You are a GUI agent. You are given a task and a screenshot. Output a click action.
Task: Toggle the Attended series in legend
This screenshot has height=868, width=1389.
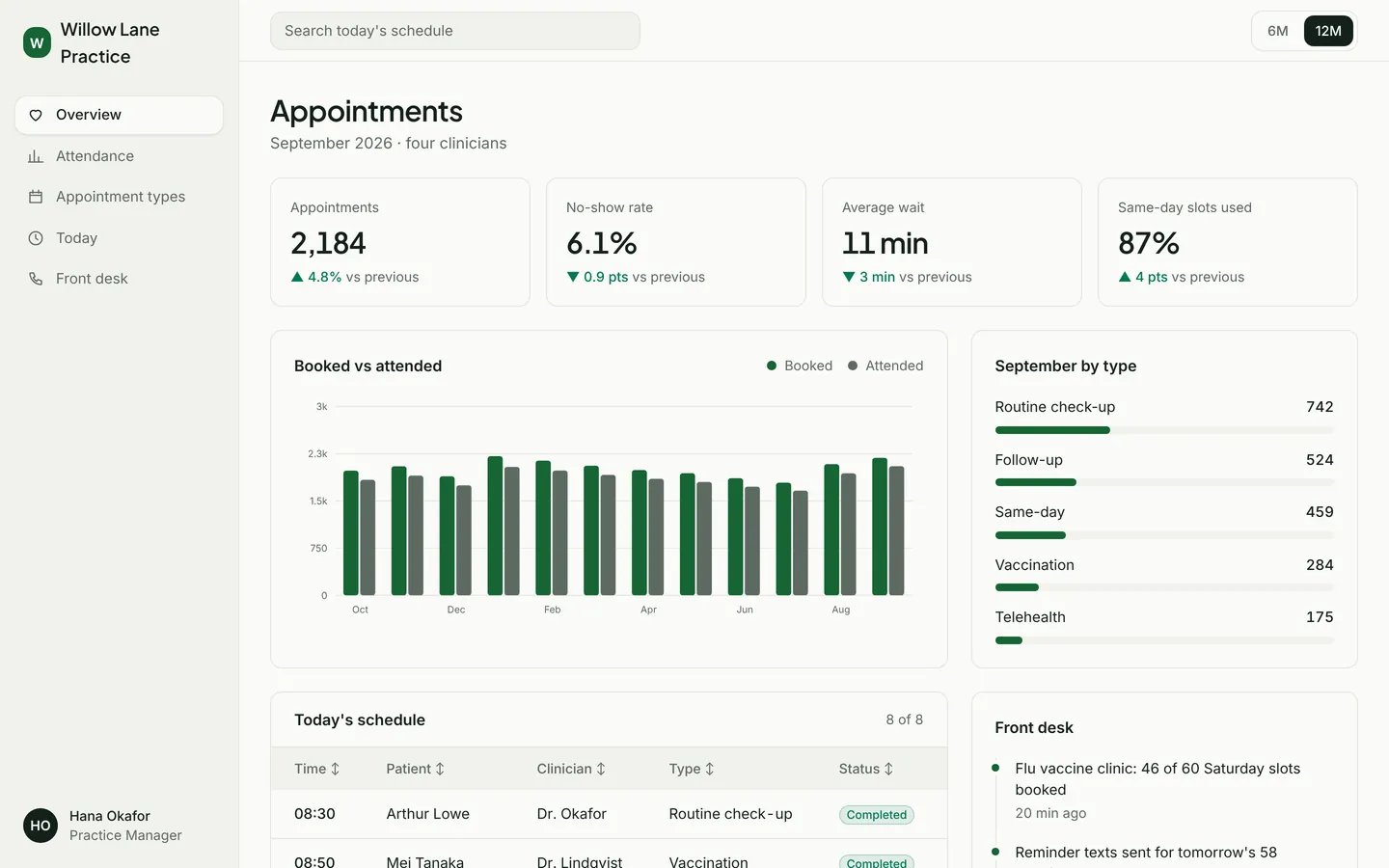(x=885, y=366)
